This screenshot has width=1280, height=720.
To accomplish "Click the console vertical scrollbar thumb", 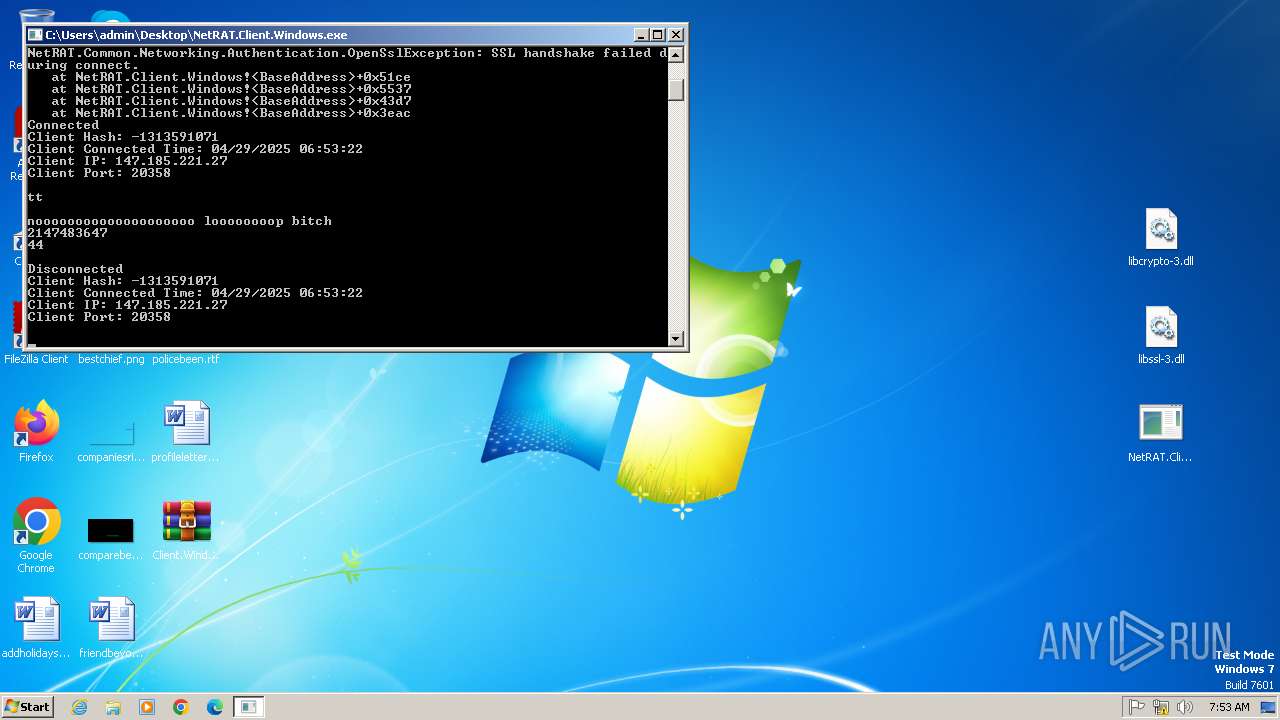I will 676,89.
